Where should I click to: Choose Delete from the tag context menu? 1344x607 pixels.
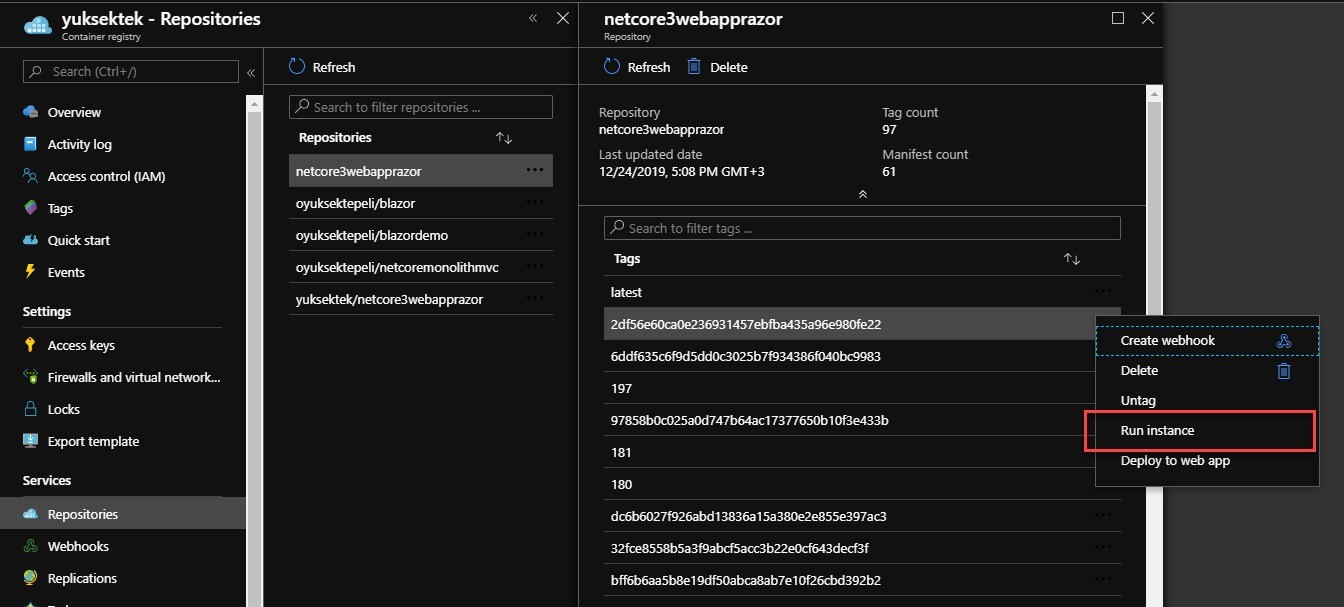click(1207, 371)
